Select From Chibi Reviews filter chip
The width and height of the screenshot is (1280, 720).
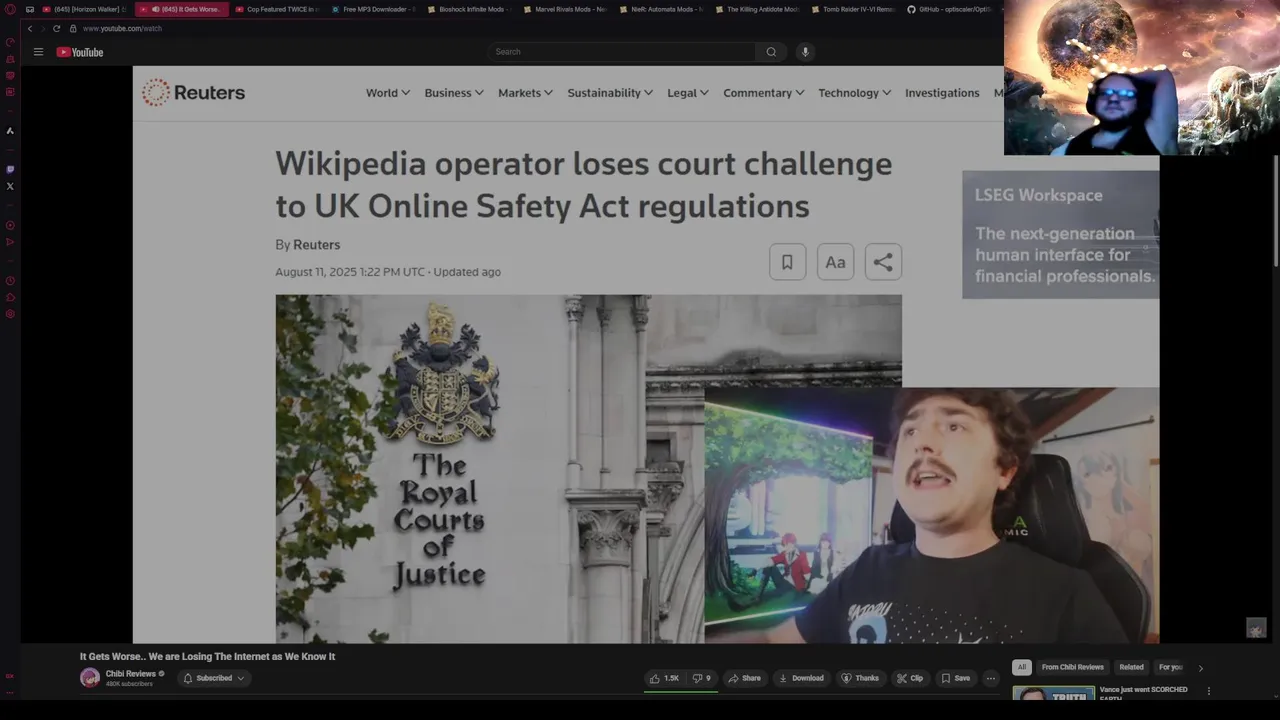[x=1072, y=667]
